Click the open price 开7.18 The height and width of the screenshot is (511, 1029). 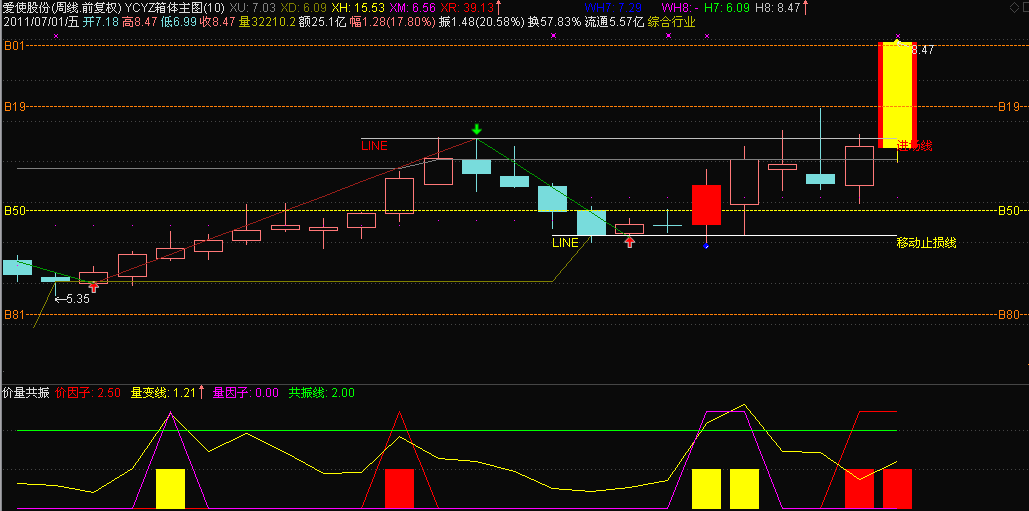point(99,22)
